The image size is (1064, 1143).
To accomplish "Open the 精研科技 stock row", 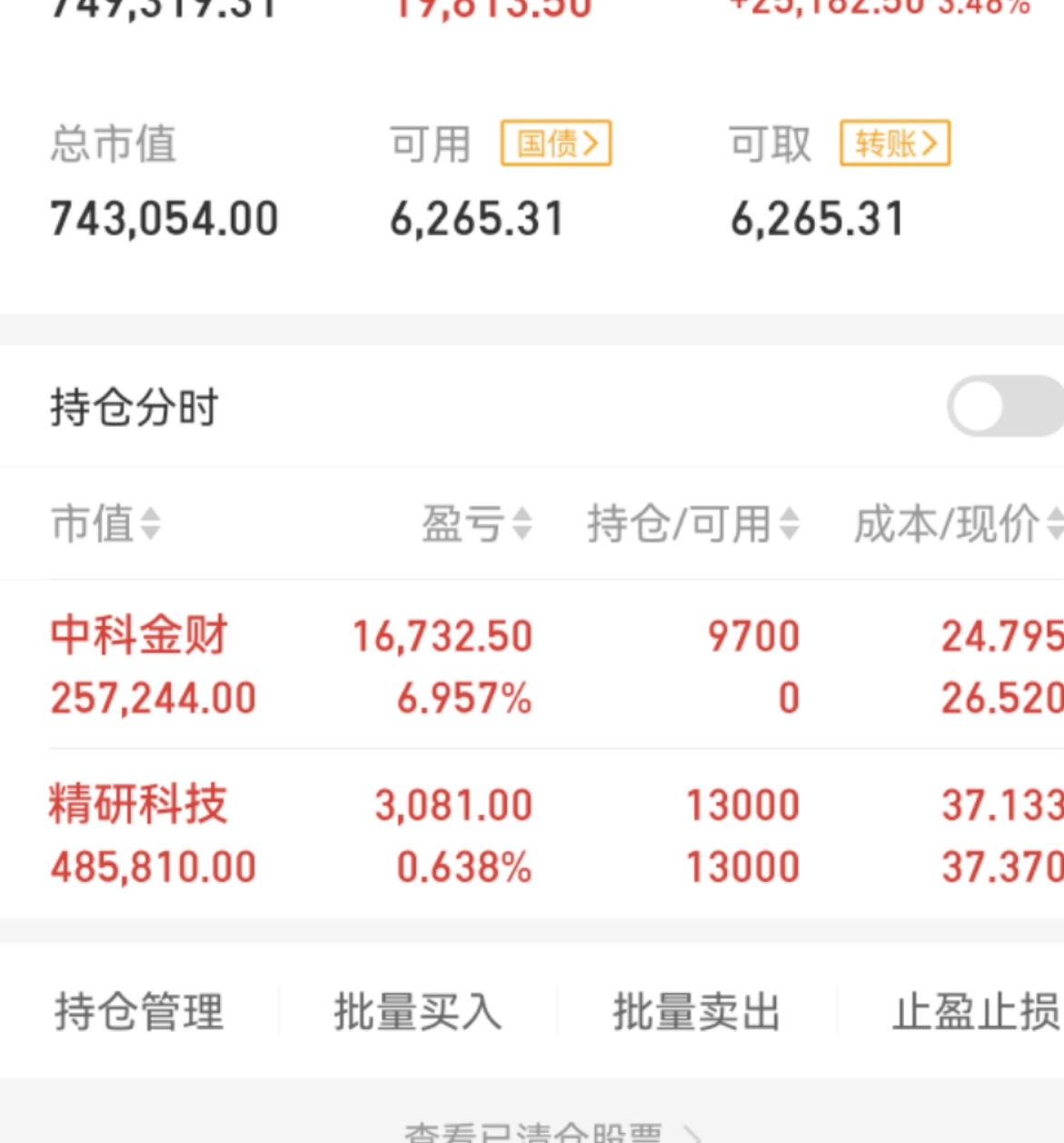I will pos(532,834).
